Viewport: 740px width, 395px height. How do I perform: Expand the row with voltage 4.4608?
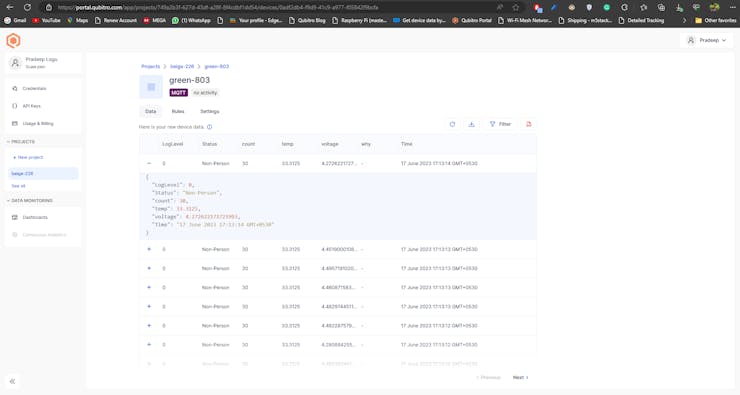click(x=149, y=287)
